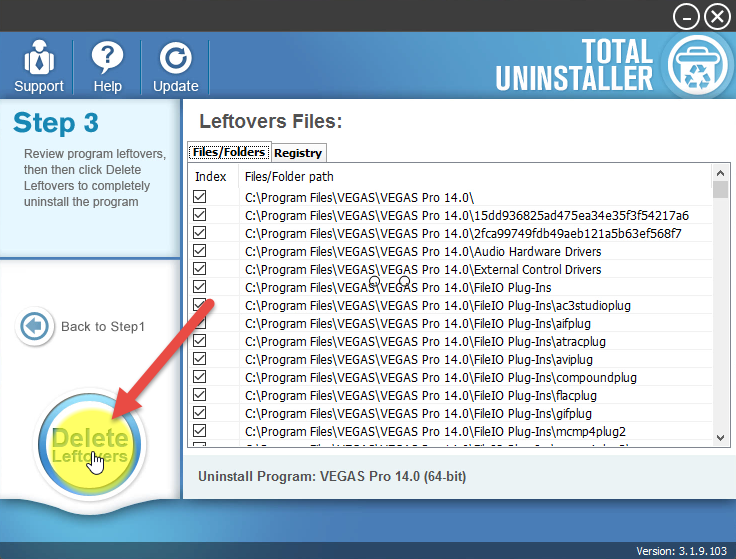Image resolution: width=736 pixels, height=559 pixels.
Task: Uncheck the mcmp4plug2 row checkbox
Action: coord(199,430)
